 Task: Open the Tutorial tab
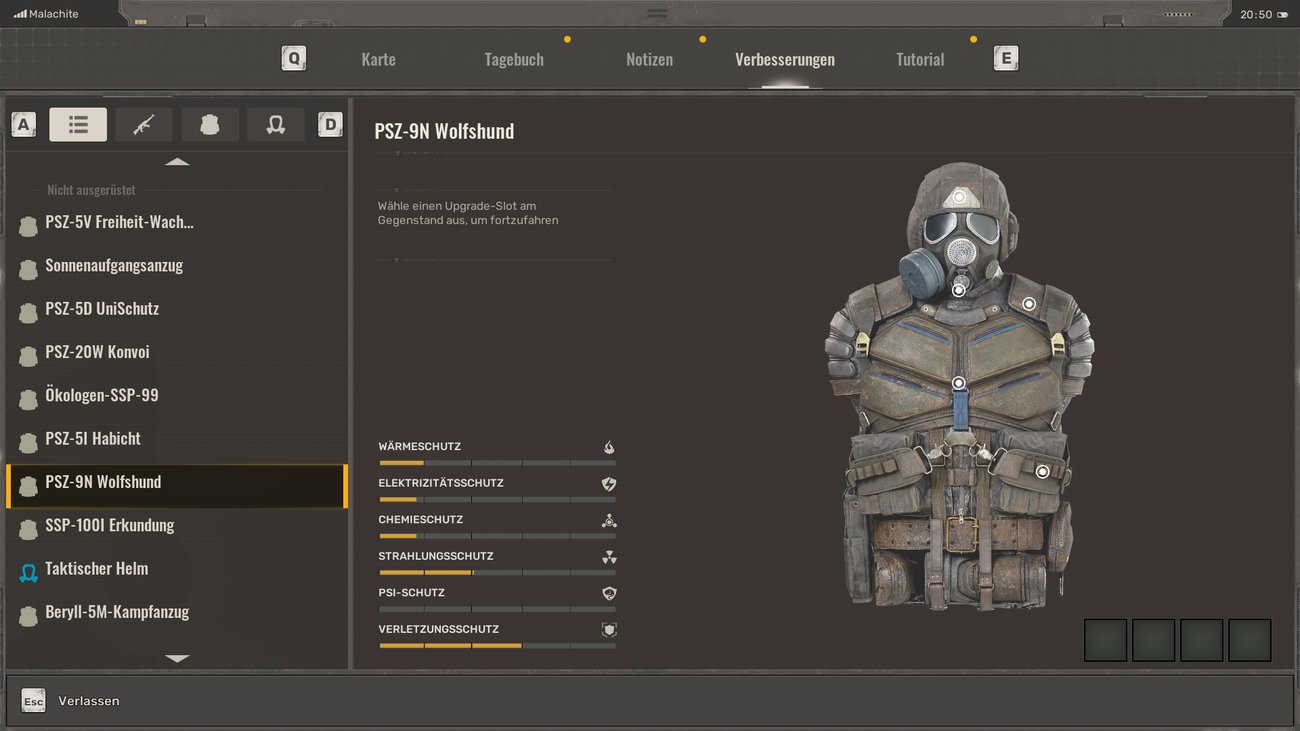pyautogui.click(x=920, y=60)
